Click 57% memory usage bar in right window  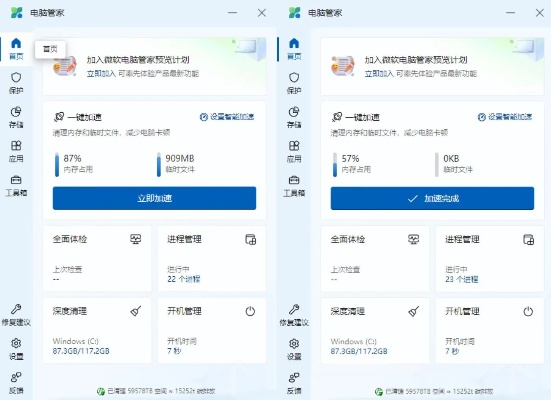pyautogui.click(x=335, y=164)
